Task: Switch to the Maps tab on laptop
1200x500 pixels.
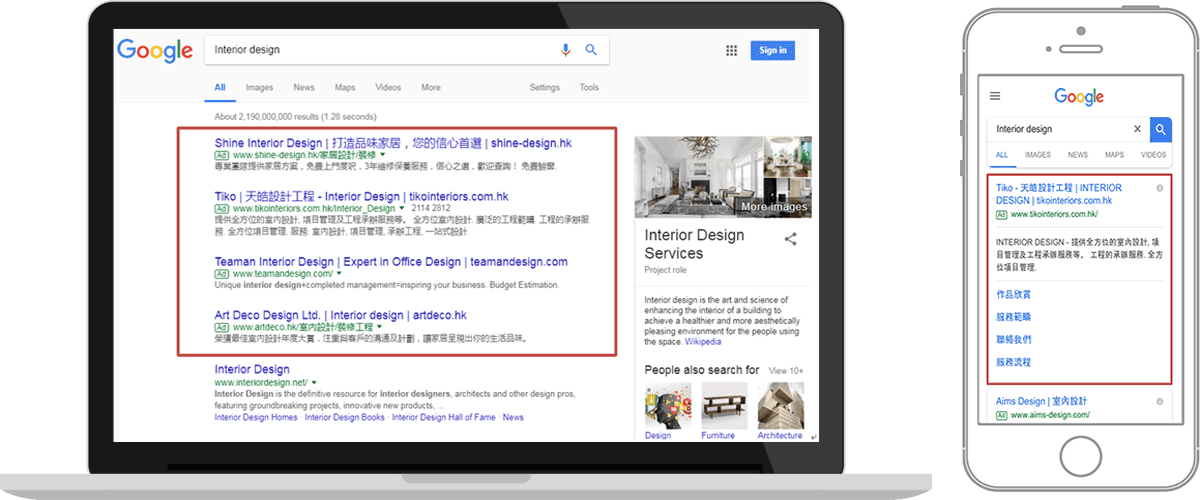Action: tap(345, 88)
